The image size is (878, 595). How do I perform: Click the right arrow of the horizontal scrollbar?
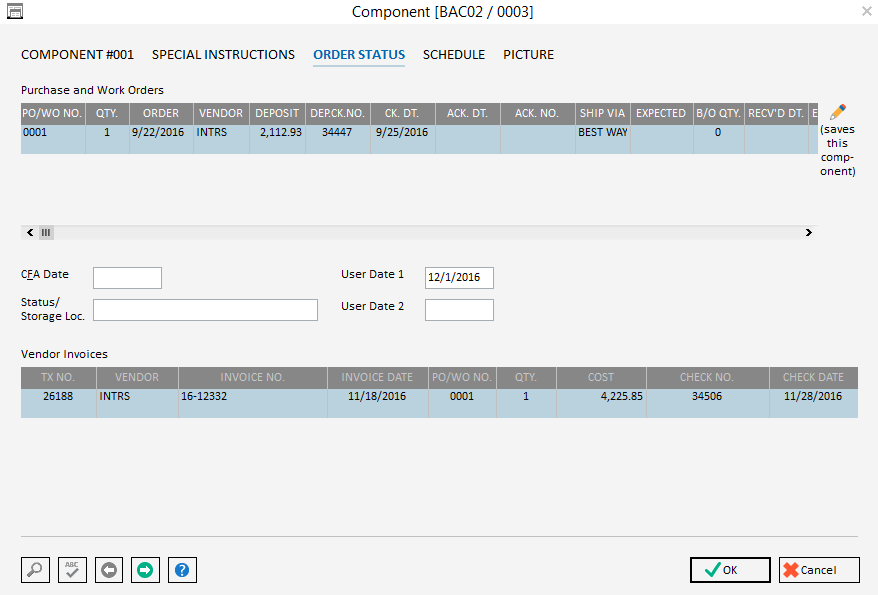point(808,232)
